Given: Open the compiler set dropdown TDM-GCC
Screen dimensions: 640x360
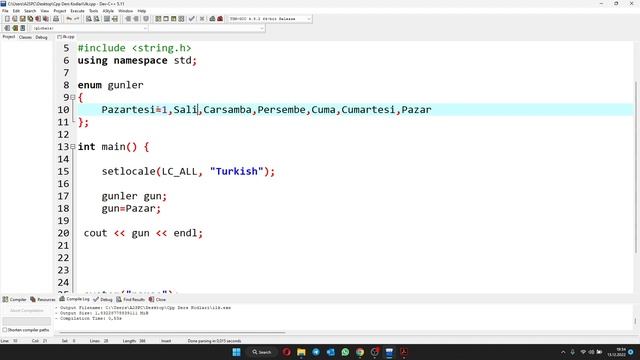Looking at the screenshot, I should coord(269,19).
